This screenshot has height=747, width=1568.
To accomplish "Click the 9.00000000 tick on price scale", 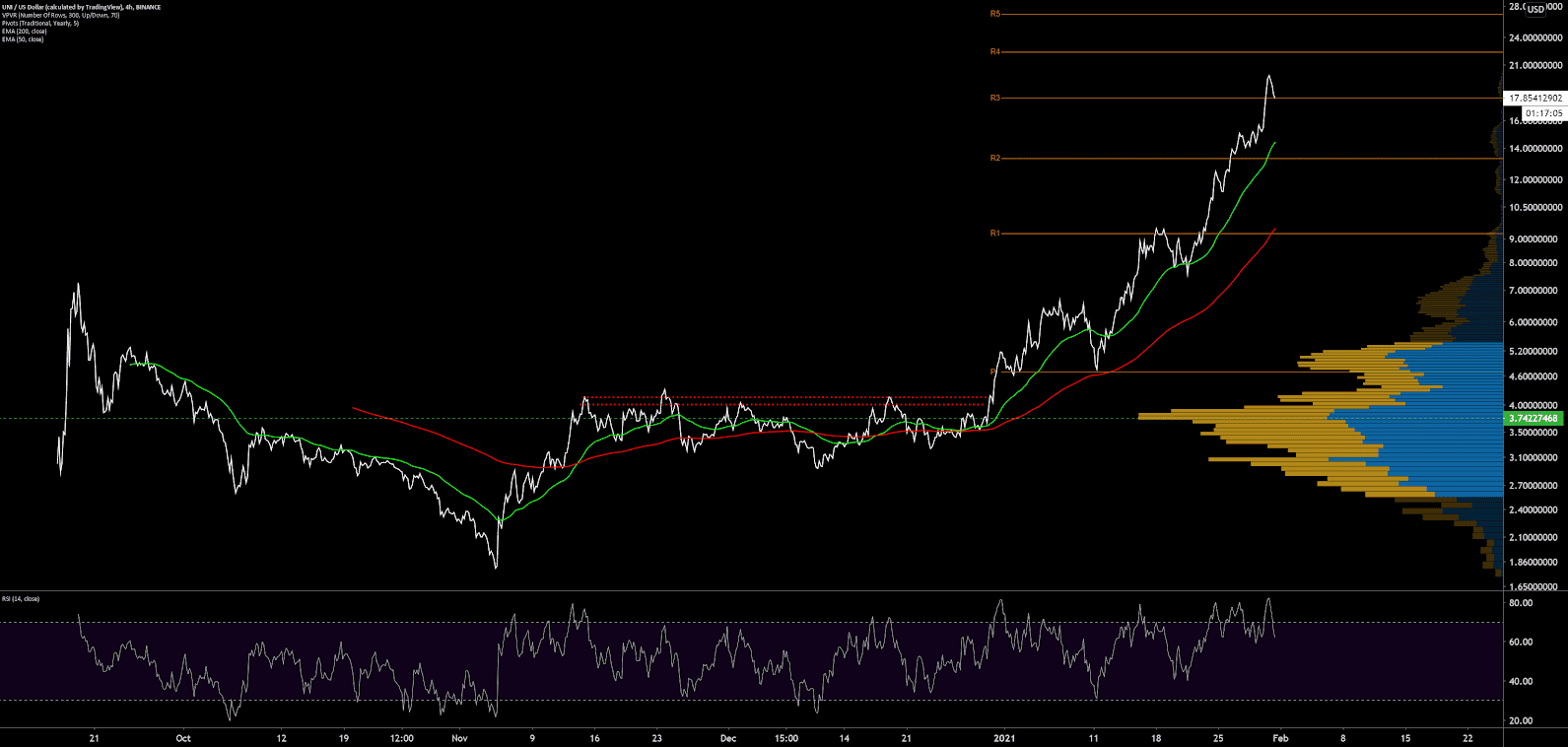I will 1535,239.
